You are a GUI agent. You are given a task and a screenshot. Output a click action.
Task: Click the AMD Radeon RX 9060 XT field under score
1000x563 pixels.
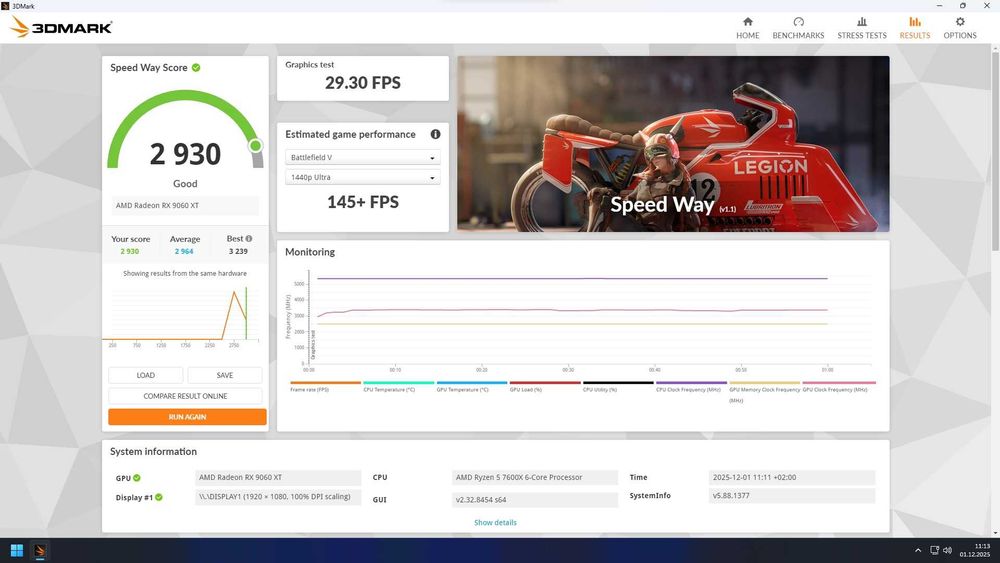tap(185, 205)
